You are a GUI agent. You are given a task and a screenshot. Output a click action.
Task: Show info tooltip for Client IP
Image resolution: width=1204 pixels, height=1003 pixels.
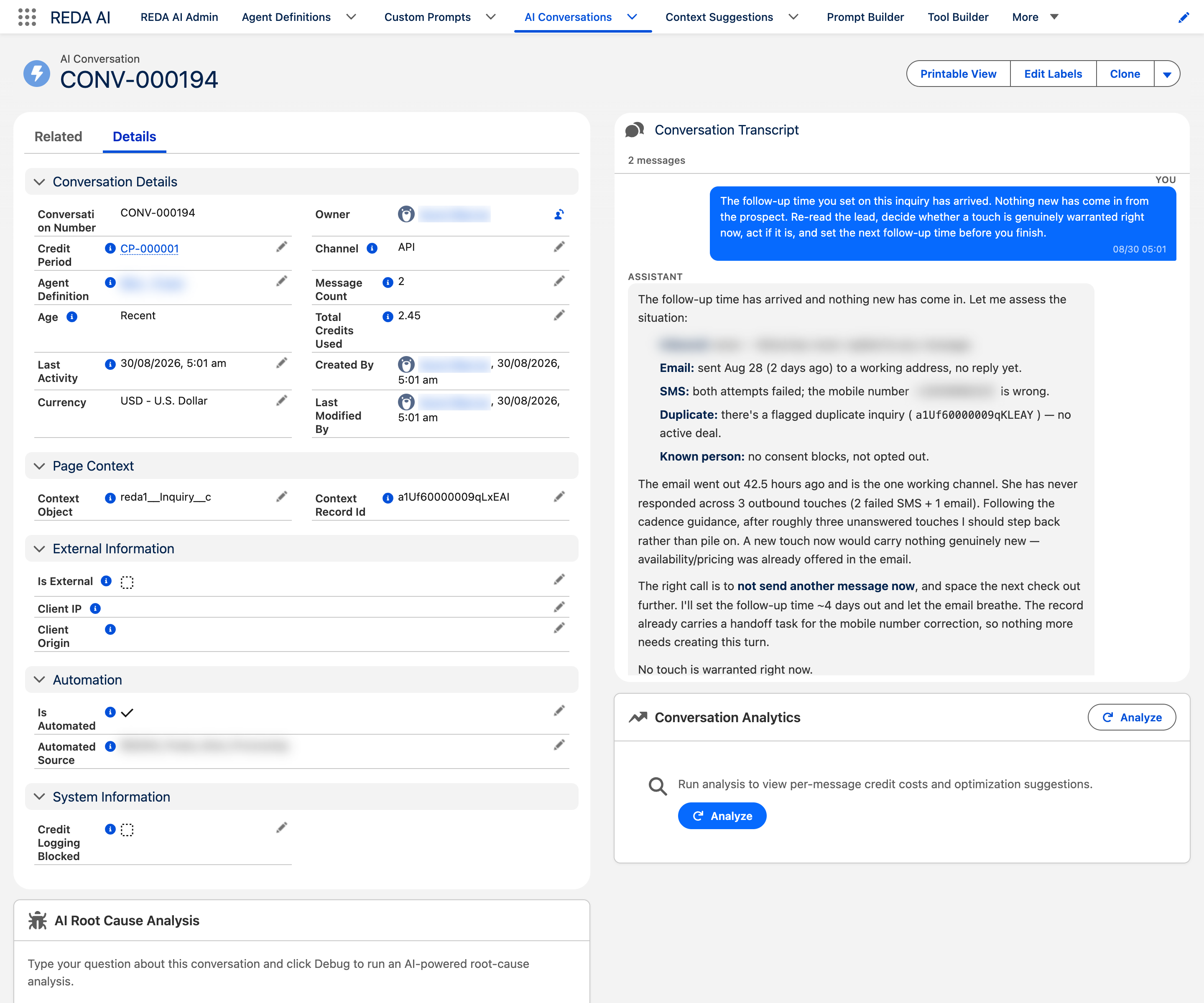pyautogui.click(x=95, y=608)
